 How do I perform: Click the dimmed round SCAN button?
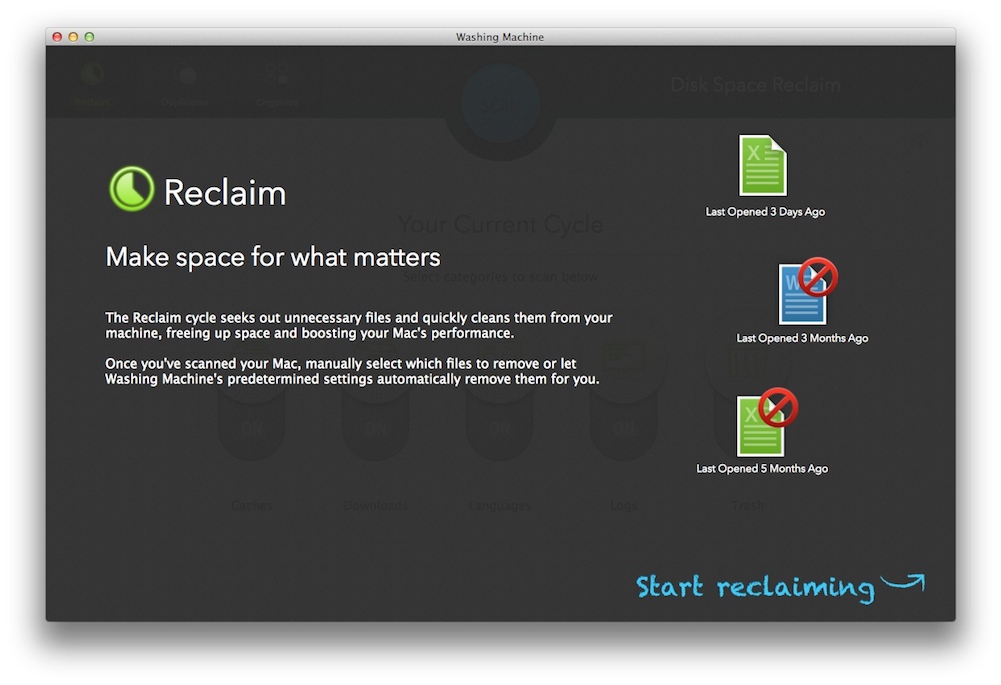[500, 104]
